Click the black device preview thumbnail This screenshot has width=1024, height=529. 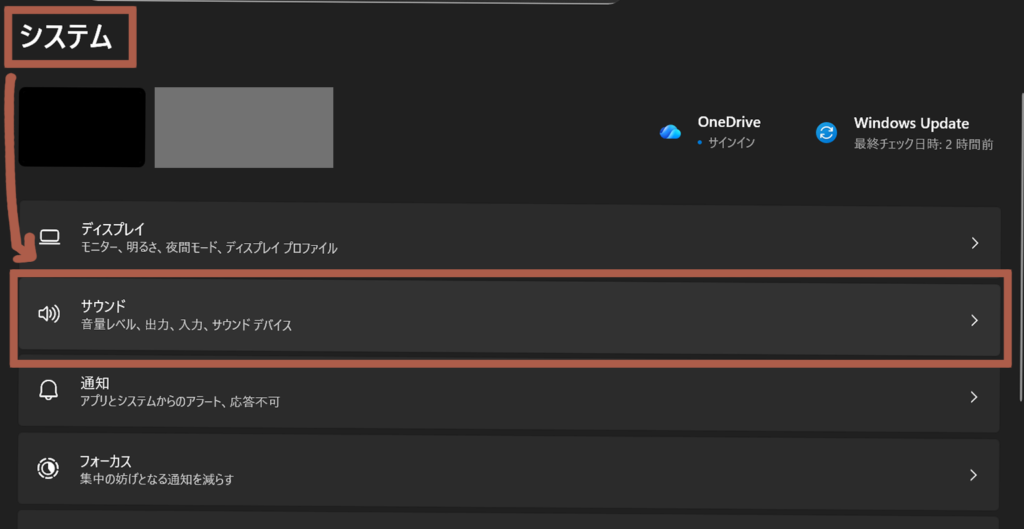82,127
